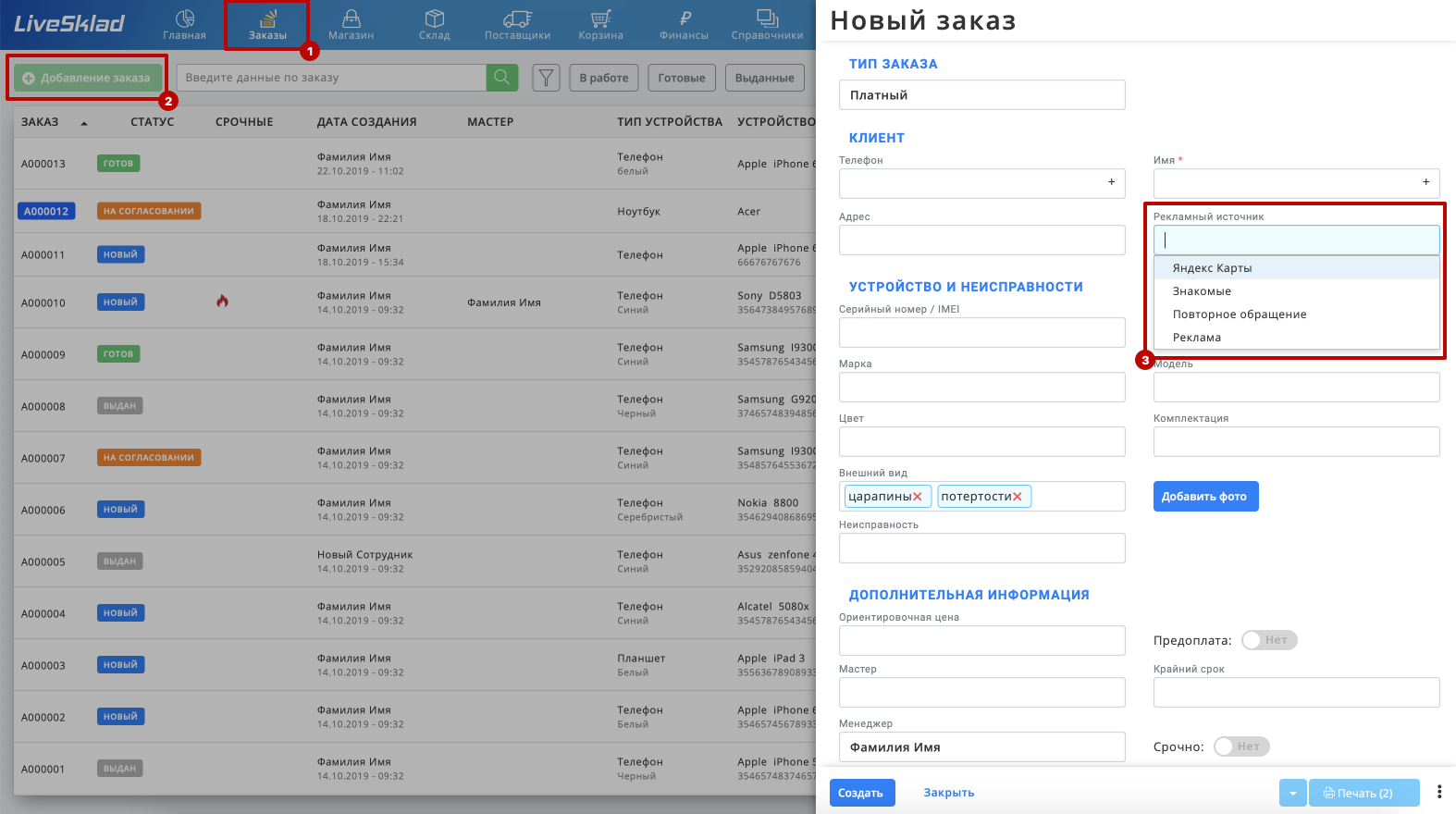Click the Добавление заказа button
The width and height of the screenshot is (1456, 814).
(86, 78)
